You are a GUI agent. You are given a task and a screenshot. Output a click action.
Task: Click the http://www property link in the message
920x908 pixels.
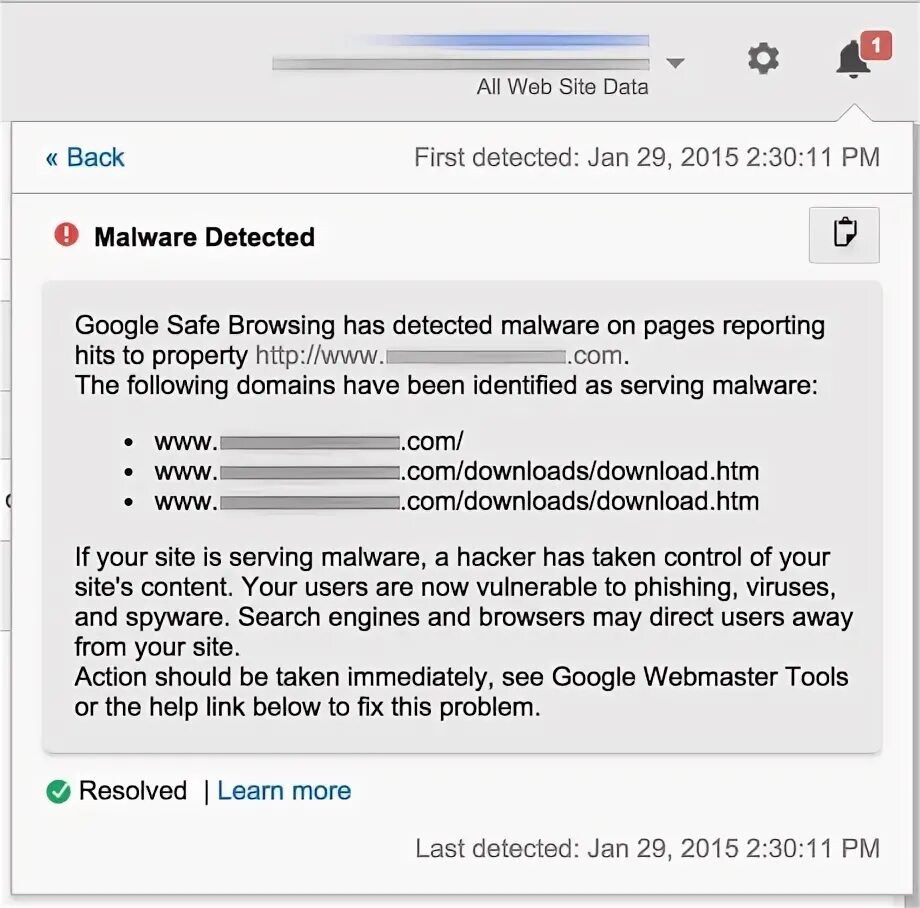point(440,355)
